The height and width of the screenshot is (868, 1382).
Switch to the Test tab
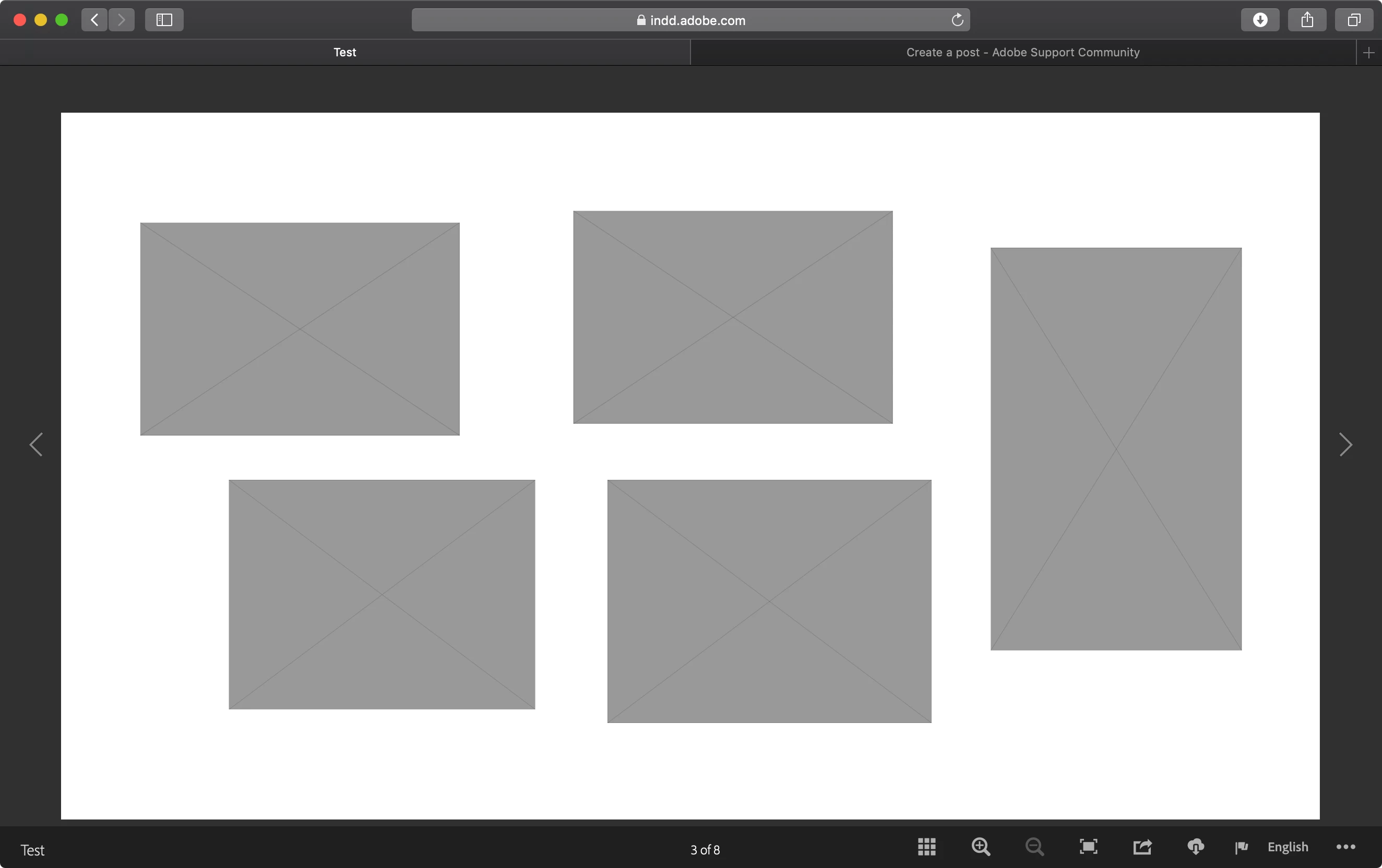click(x=345, y=52)
